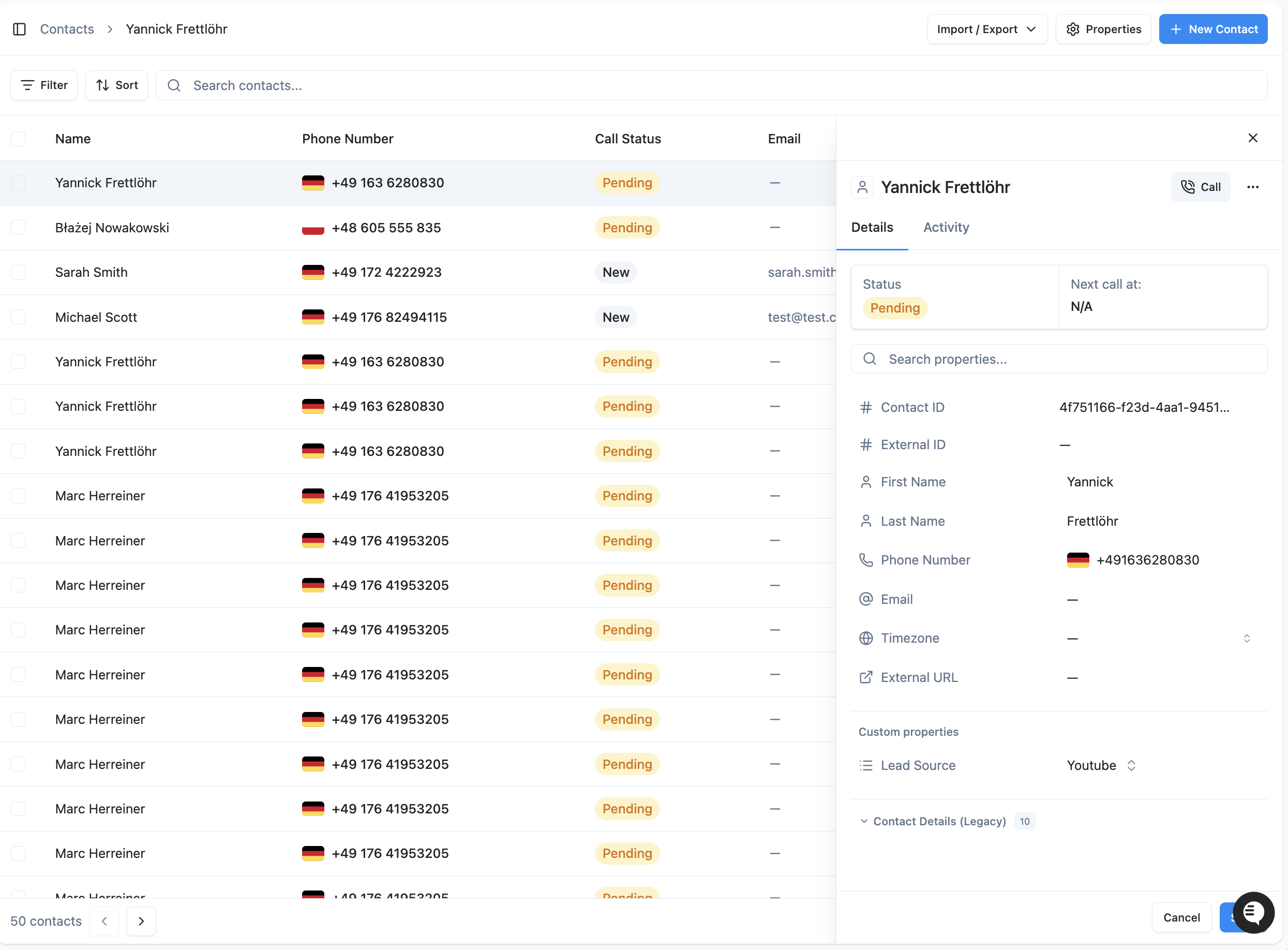Select all contacts with header checkbox
Screen dimensions: 1288x950
pyautogui.click(x=19, y=139)
